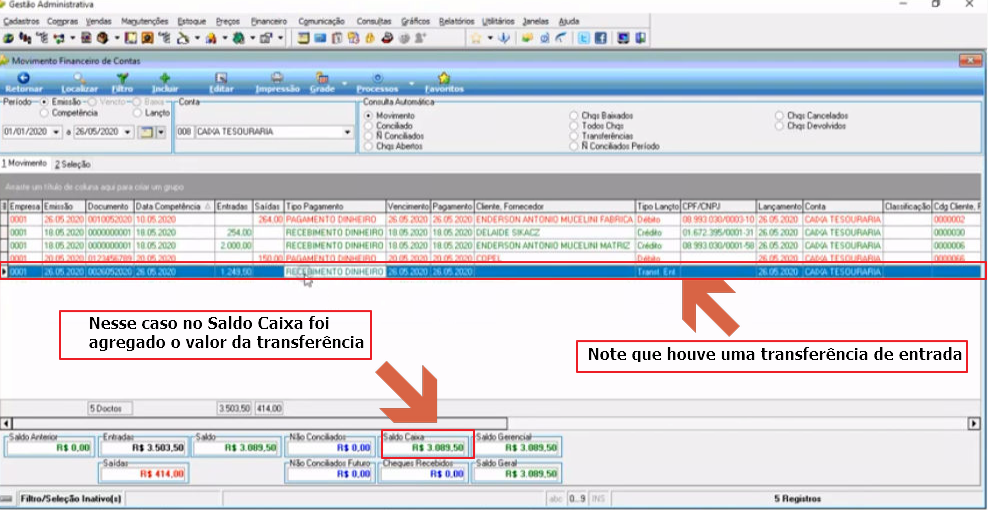Select Lançto period radio button
The width and height of the screenshot is (988, 510).
[137, 112]
